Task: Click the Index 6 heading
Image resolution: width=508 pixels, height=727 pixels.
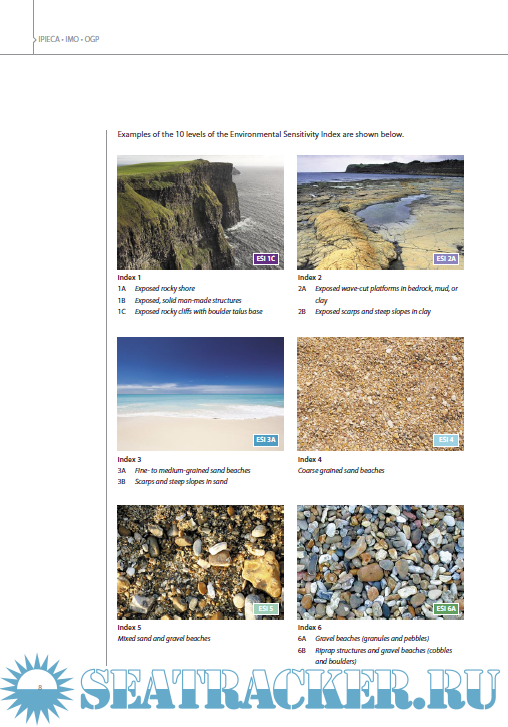Action: coord(310,627)
